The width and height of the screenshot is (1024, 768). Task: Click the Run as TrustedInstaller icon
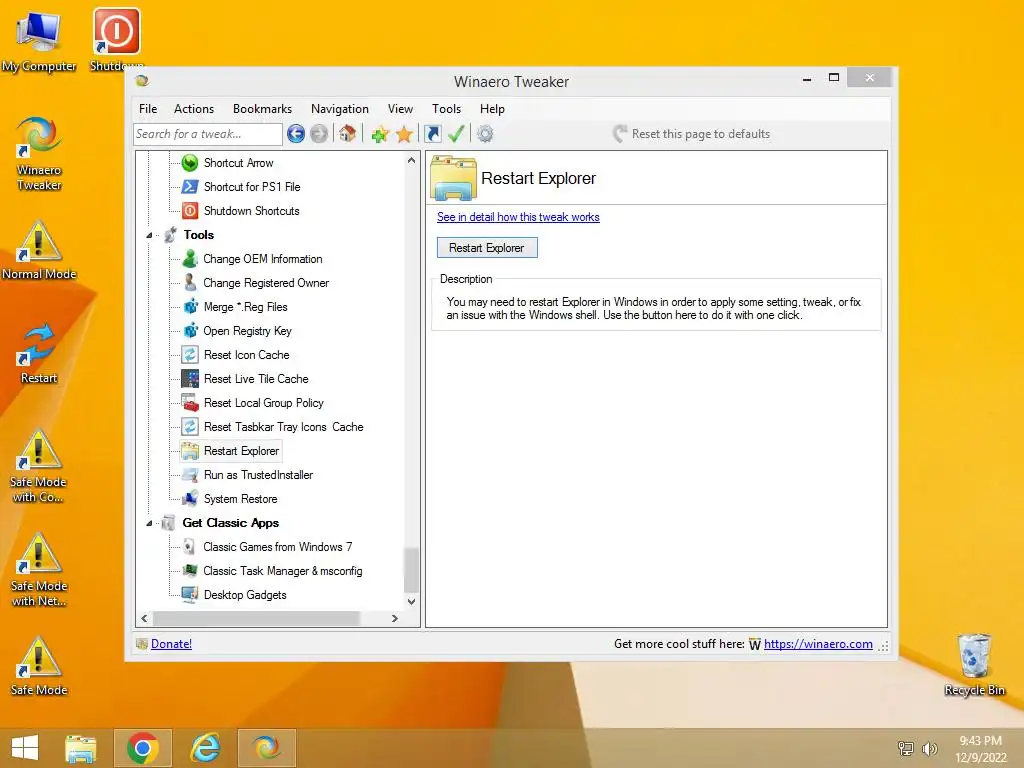coord(189,475)
